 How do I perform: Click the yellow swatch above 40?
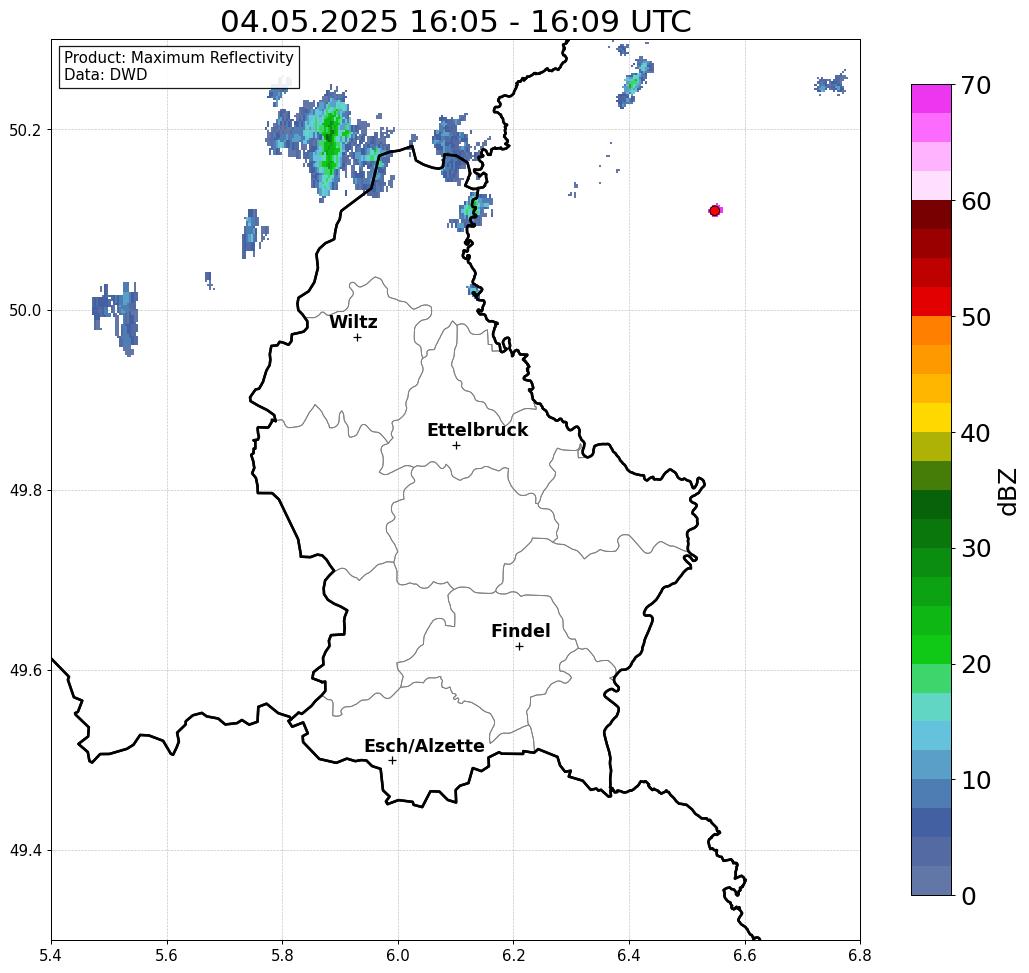(931, 417)
